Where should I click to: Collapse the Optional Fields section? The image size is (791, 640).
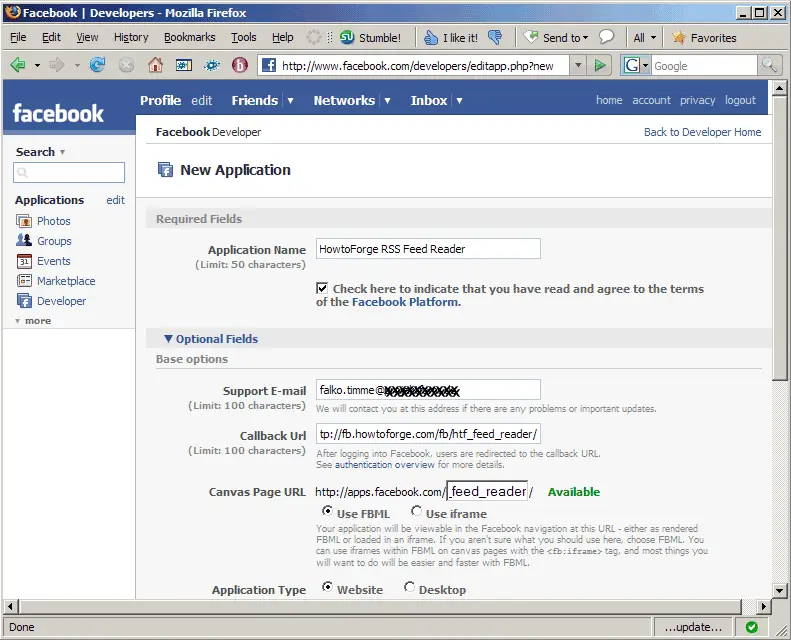point(211,339)
